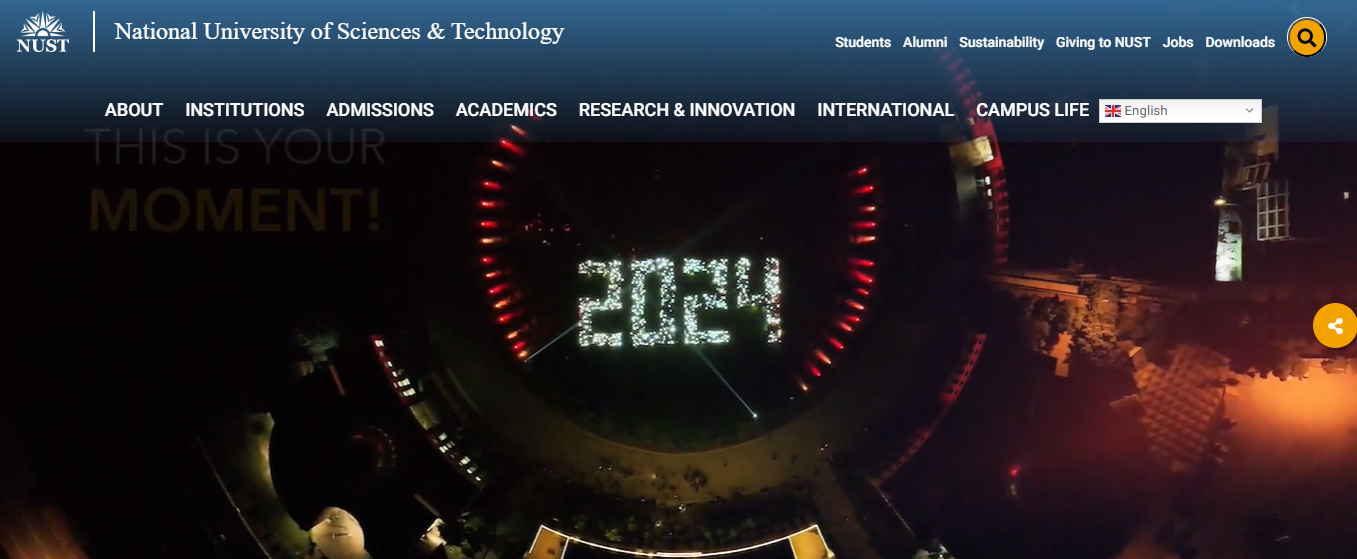Image resolution: width=1357 pixels, height=559 pixels.
Task: Click the UK flag language icon
Action: 1113,111
